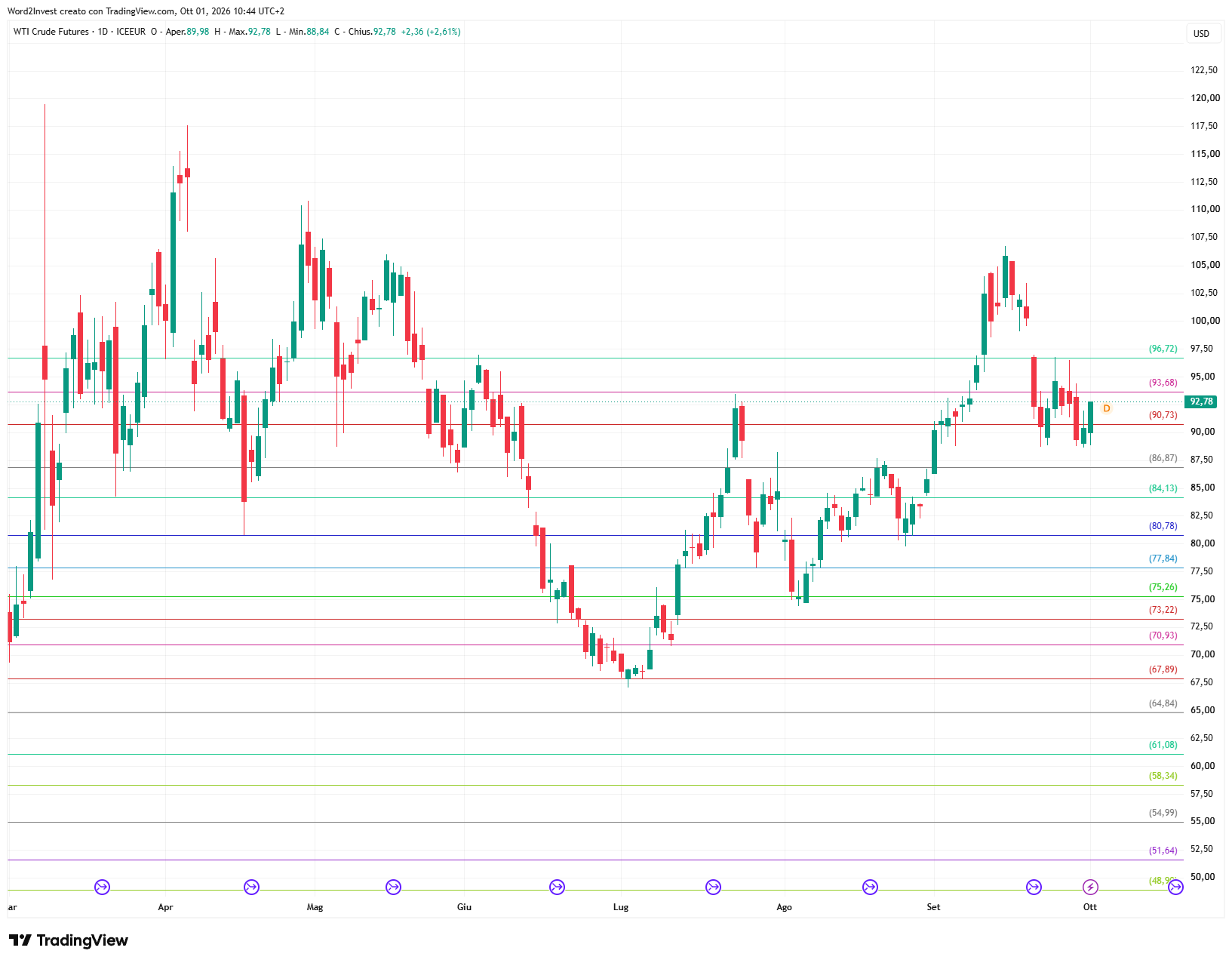Click the contract roll icon in late March
This screenshot has width=1232, height=963.
click(102, 887)
